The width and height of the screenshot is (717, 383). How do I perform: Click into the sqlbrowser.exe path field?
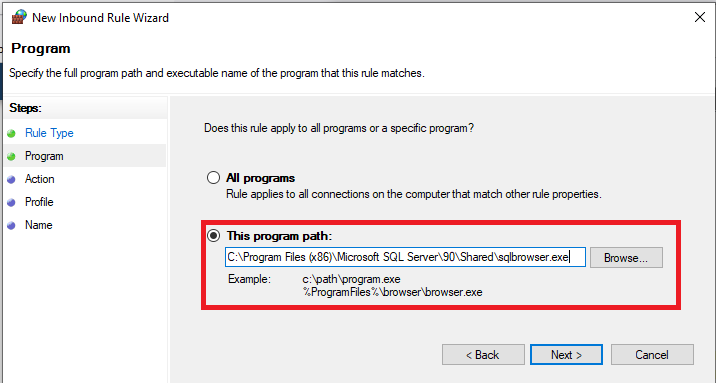(405, 257)
